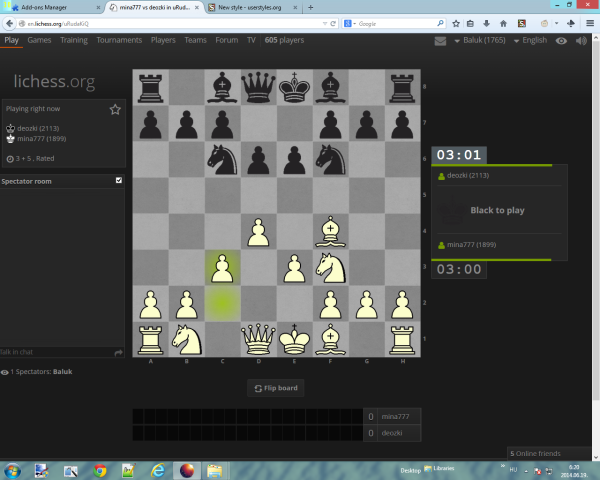
Task: Click the browser back arrow button
Action: pos(9,24)
